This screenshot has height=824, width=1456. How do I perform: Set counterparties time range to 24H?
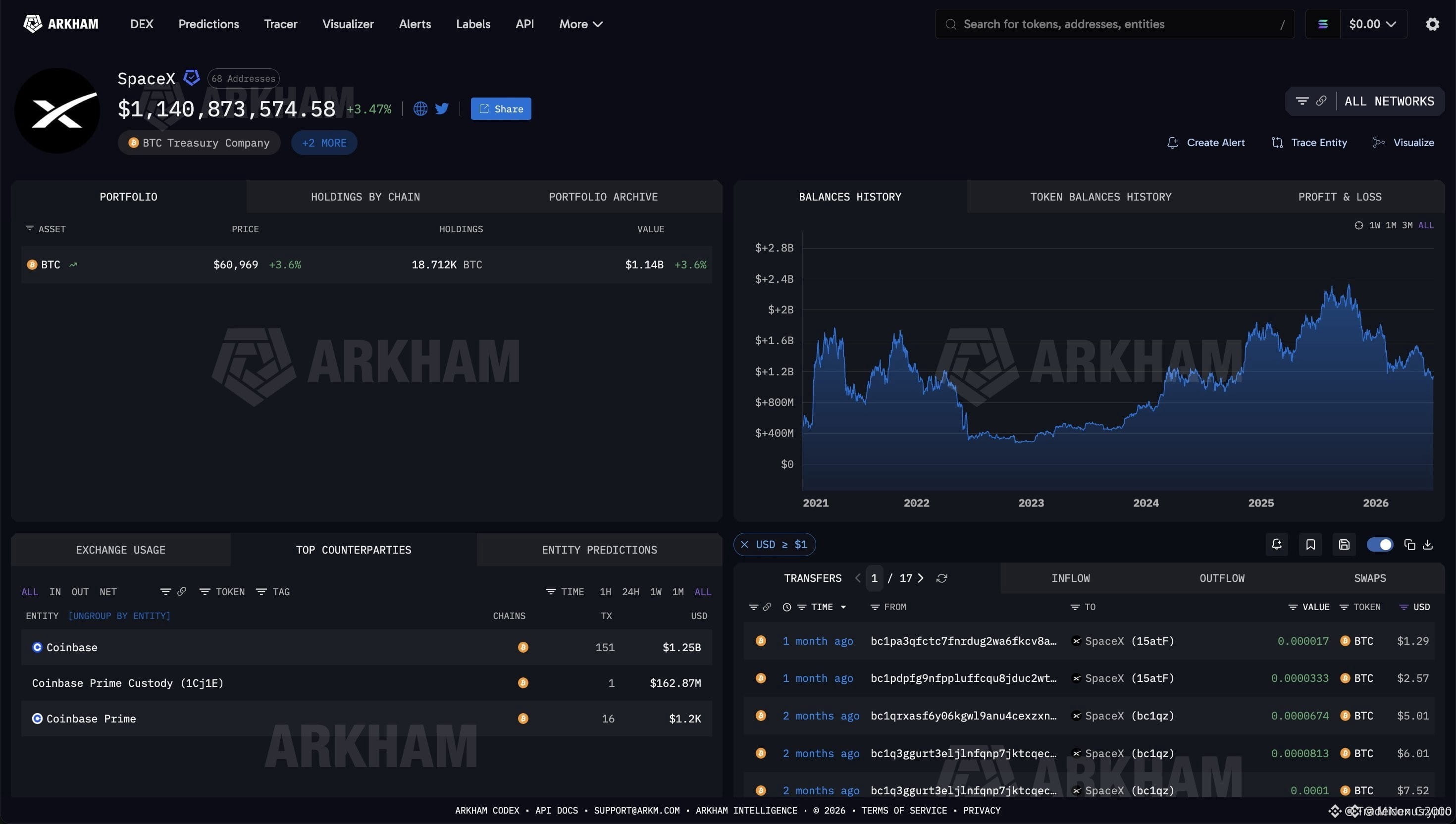tap(630, 591)
